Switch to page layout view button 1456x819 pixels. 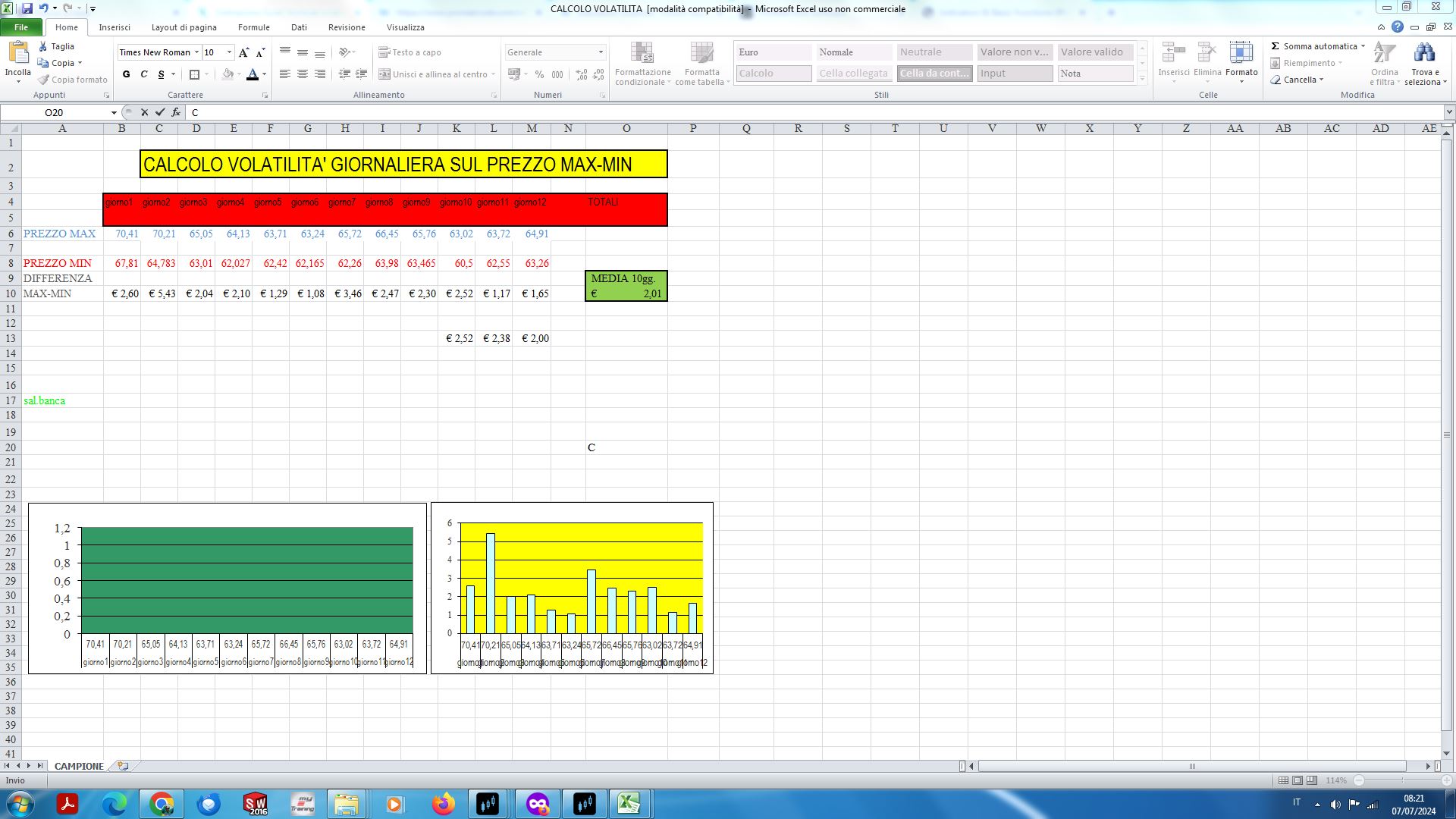(x=1298, y=780)
